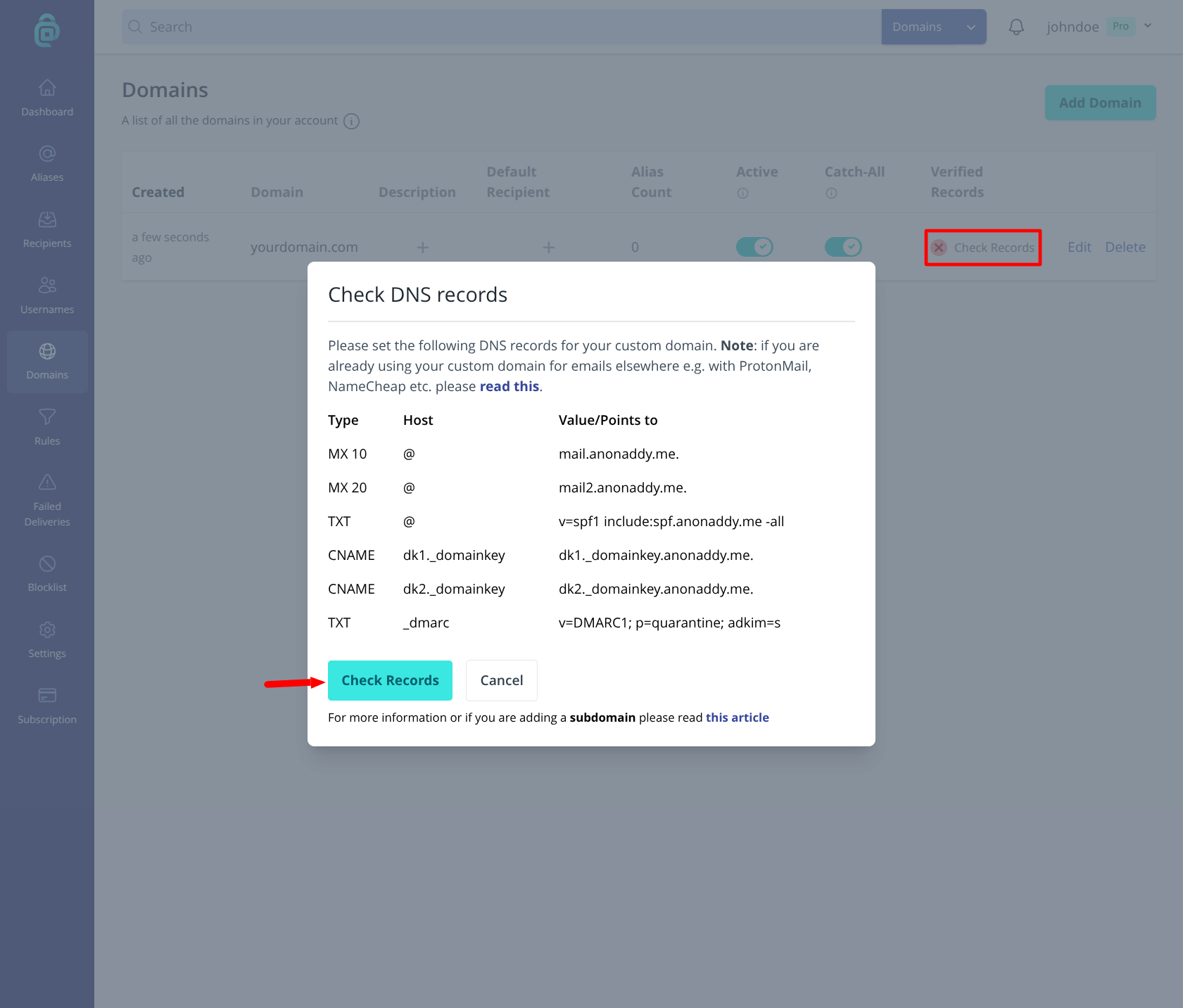1183x1008 pixels.
Task: Cancel the Check DNS records dialog
Action: coord(502,680)
